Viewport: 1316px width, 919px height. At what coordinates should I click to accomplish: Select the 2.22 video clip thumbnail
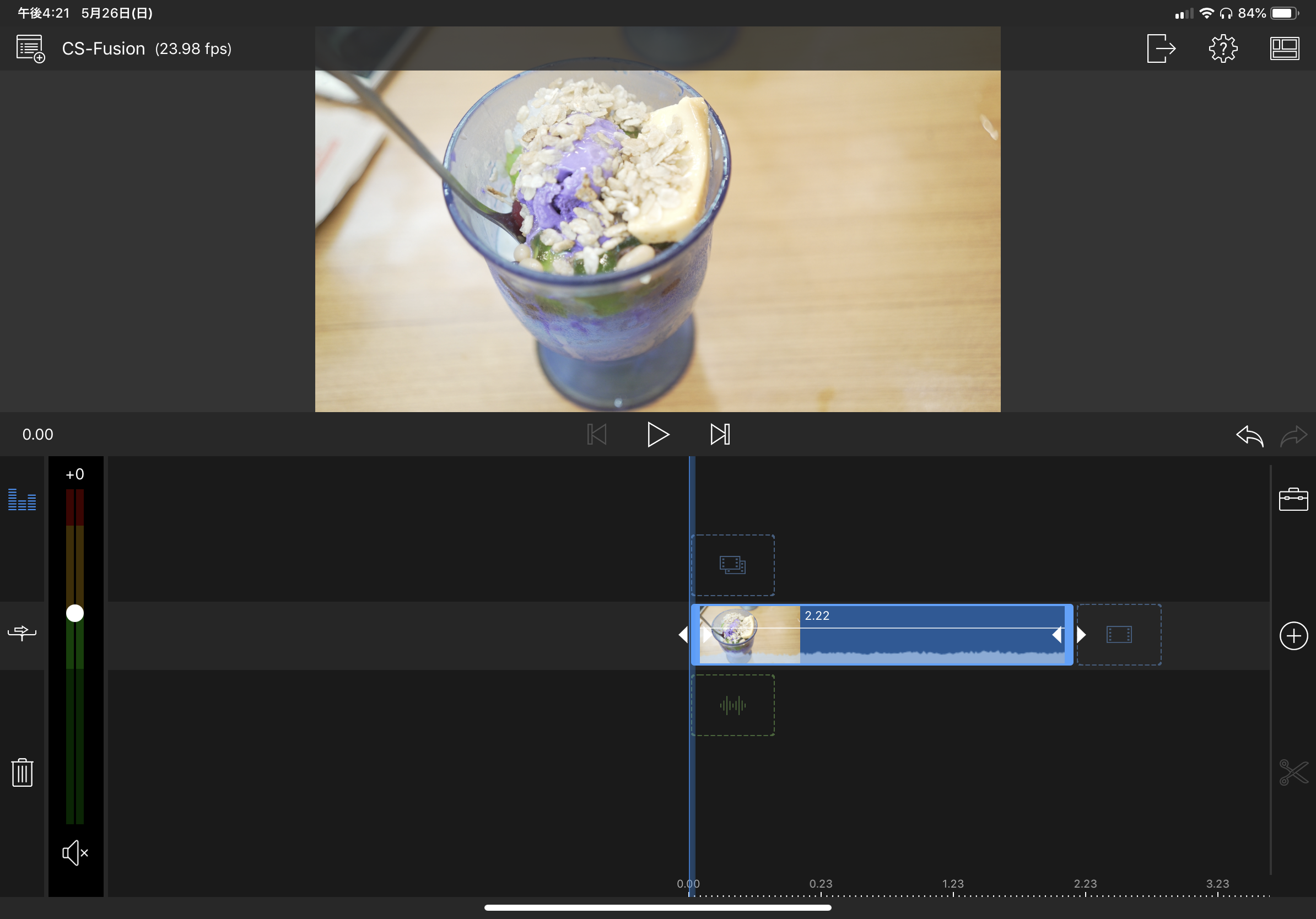click(x=749, y=634)
